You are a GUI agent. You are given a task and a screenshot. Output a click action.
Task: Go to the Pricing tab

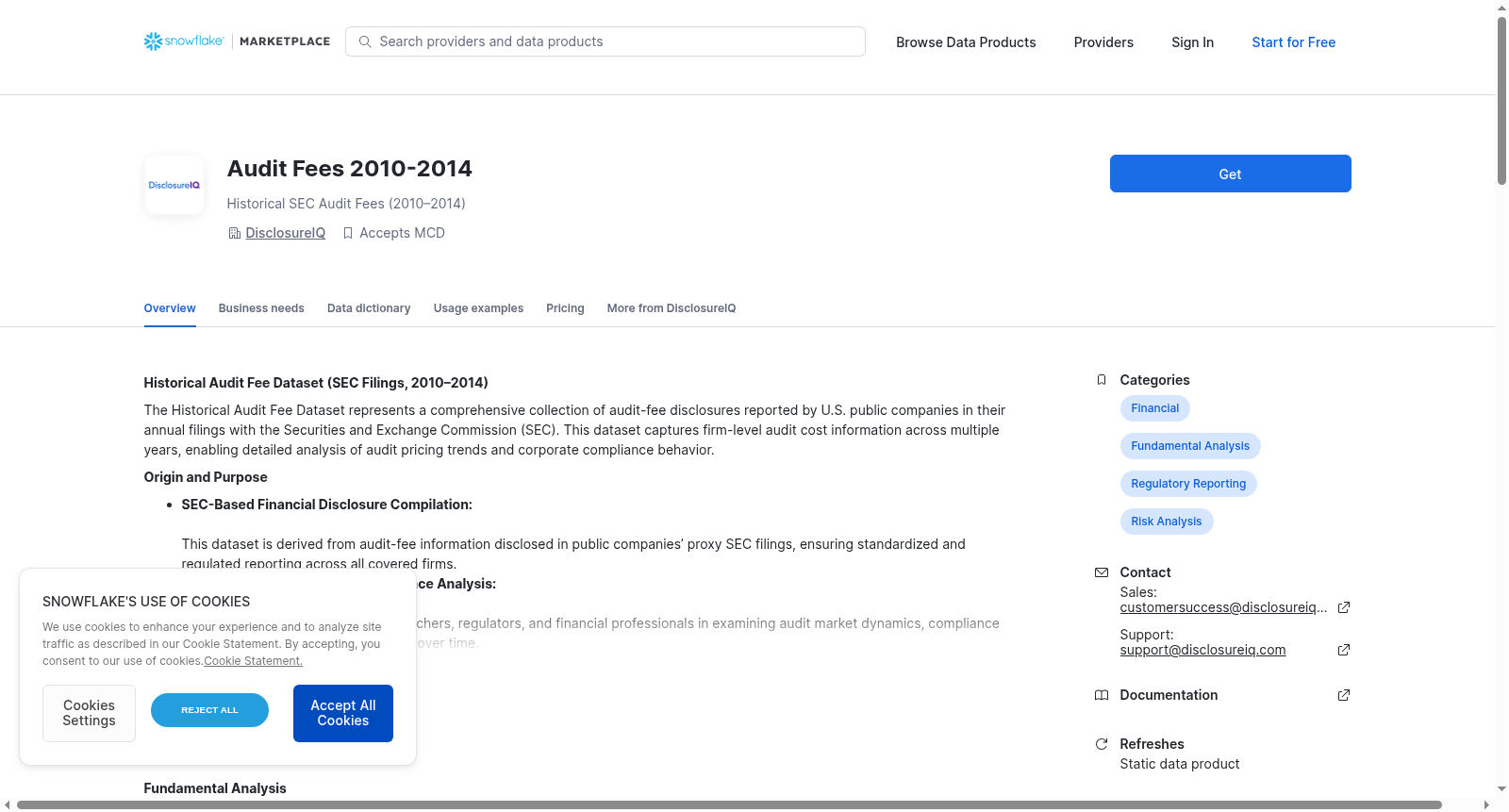565,308
